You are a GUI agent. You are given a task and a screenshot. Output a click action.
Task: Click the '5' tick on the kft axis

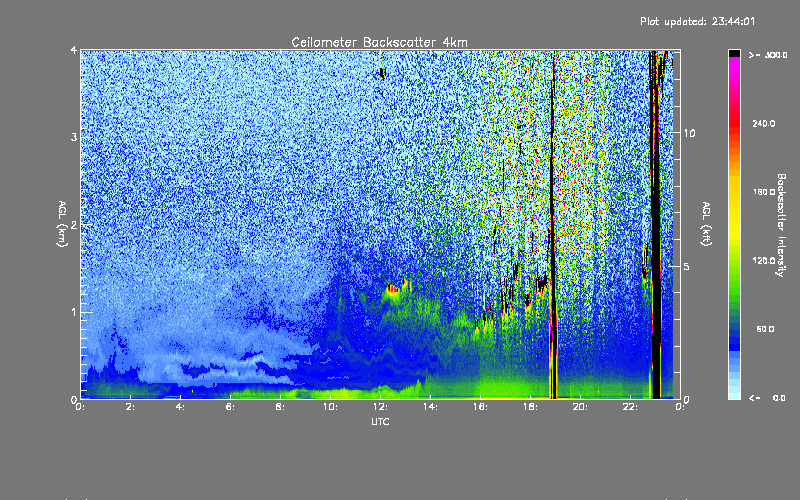pyautogui.click(x=687, y=266)
